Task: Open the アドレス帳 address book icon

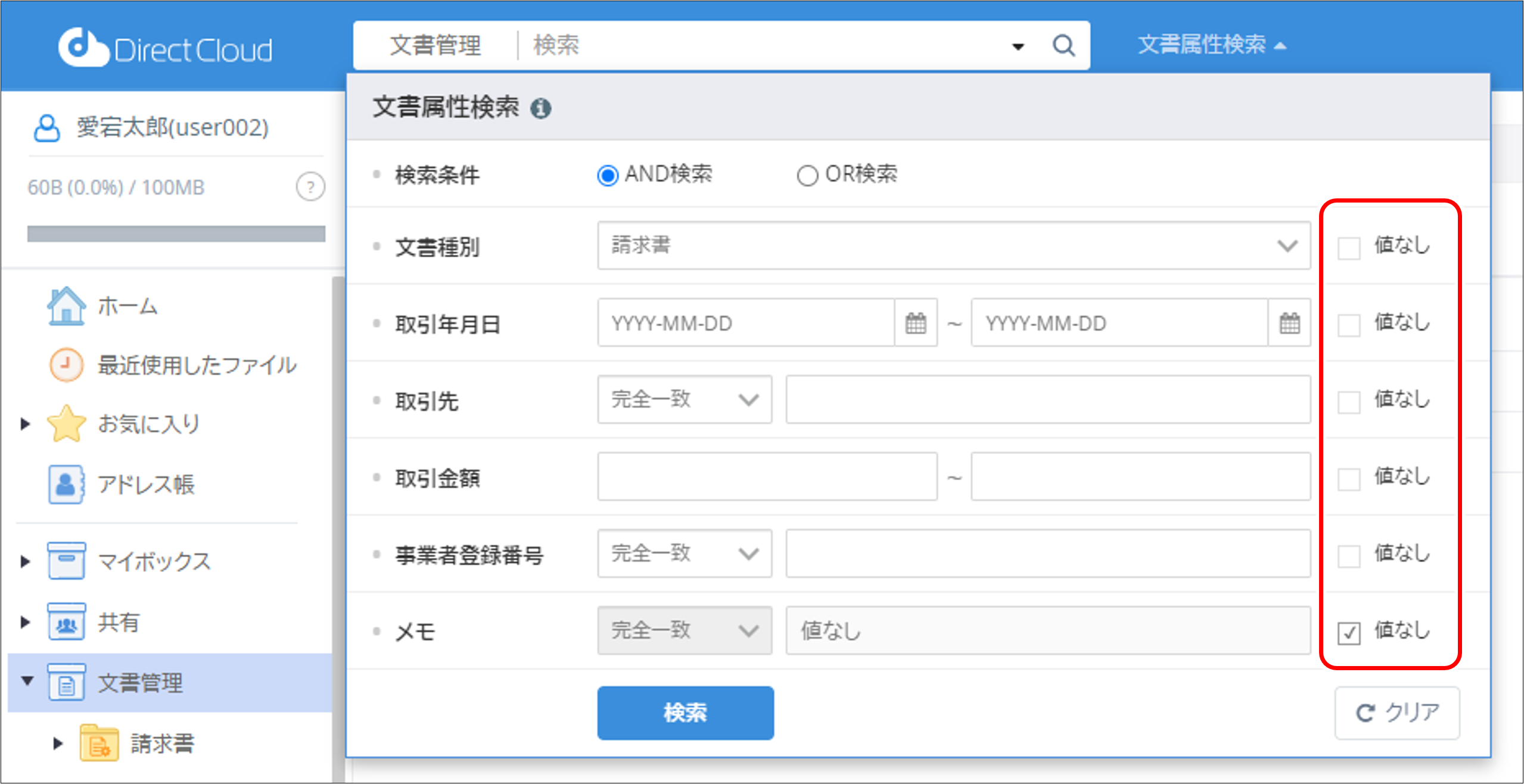Action: click(66, 484)
